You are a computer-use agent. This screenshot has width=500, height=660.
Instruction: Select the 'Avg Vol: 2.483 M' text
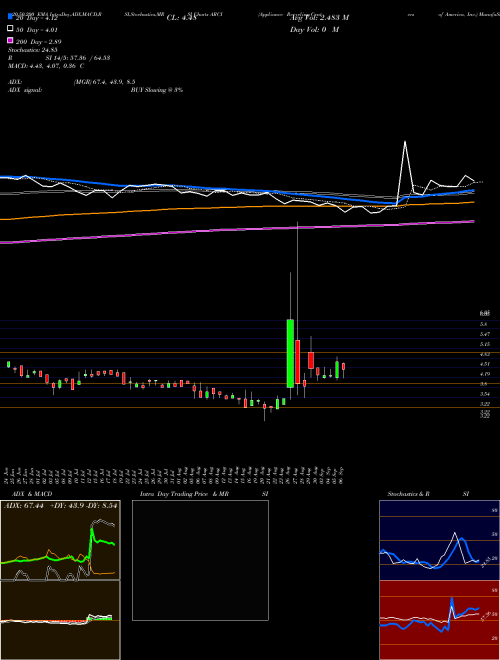pyautogui.click(x=319, y=18)
